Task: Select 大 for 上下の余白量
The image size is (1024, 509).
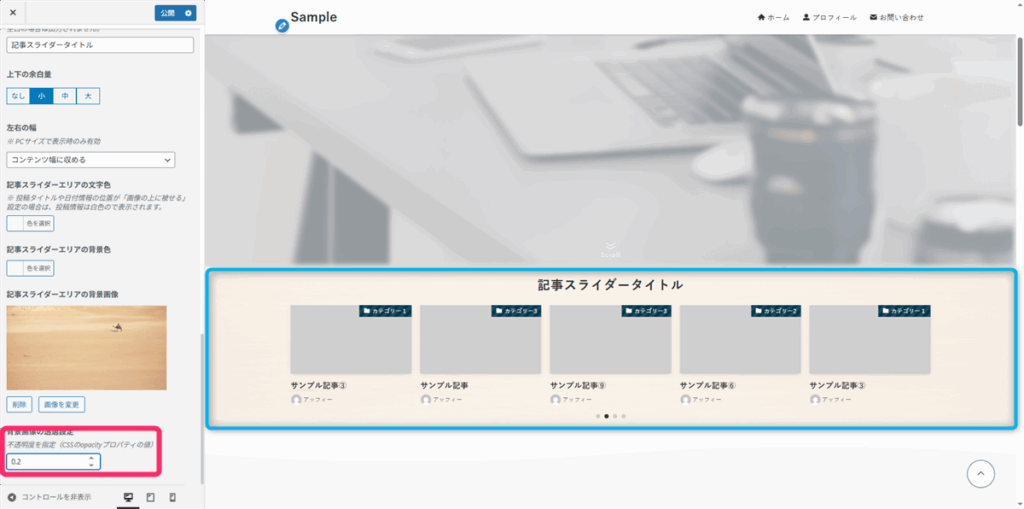Action: pos(88,96)
